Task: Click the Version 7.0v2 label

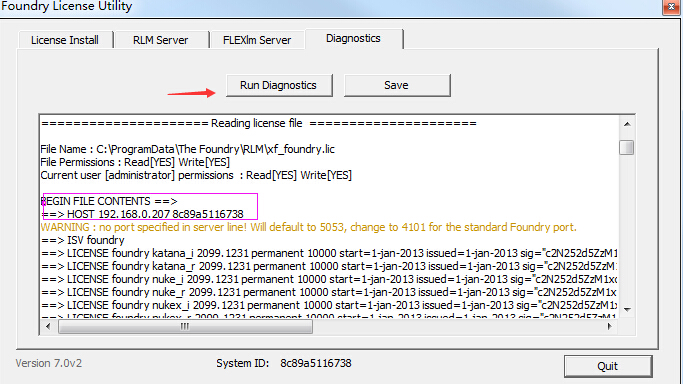Action: coord(49,363)
